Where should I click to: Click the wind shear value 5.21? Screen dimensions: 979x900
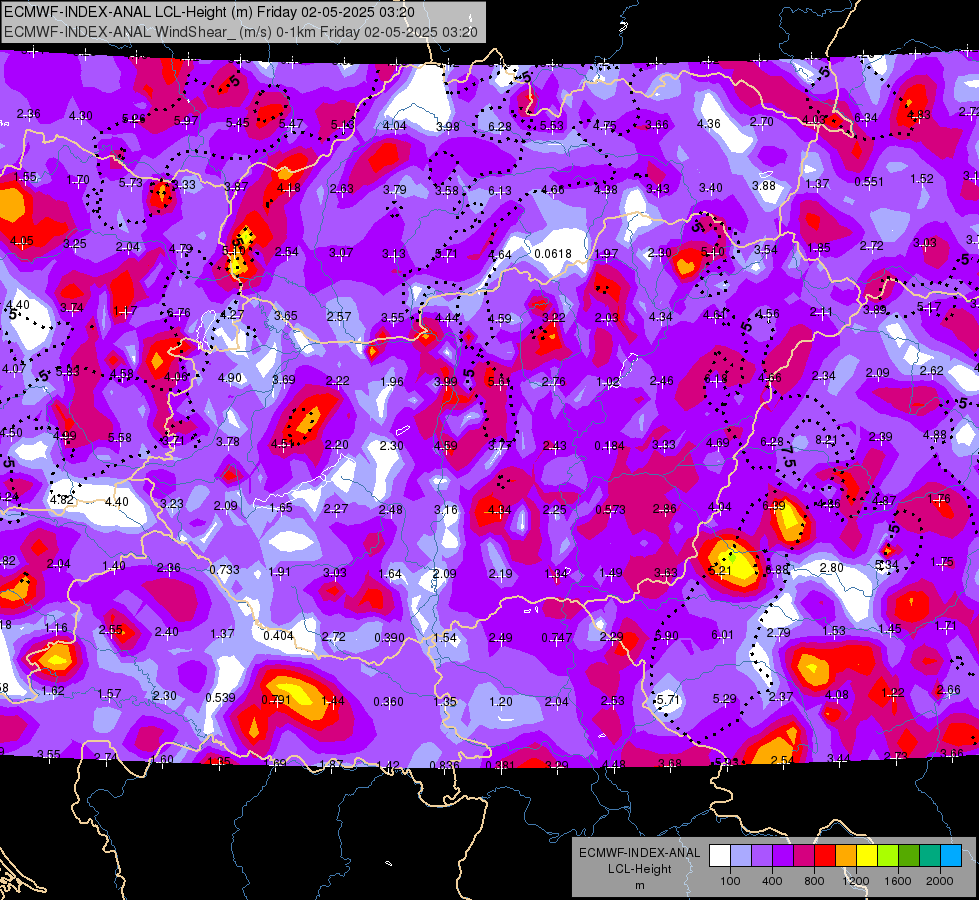pos(720,570)
